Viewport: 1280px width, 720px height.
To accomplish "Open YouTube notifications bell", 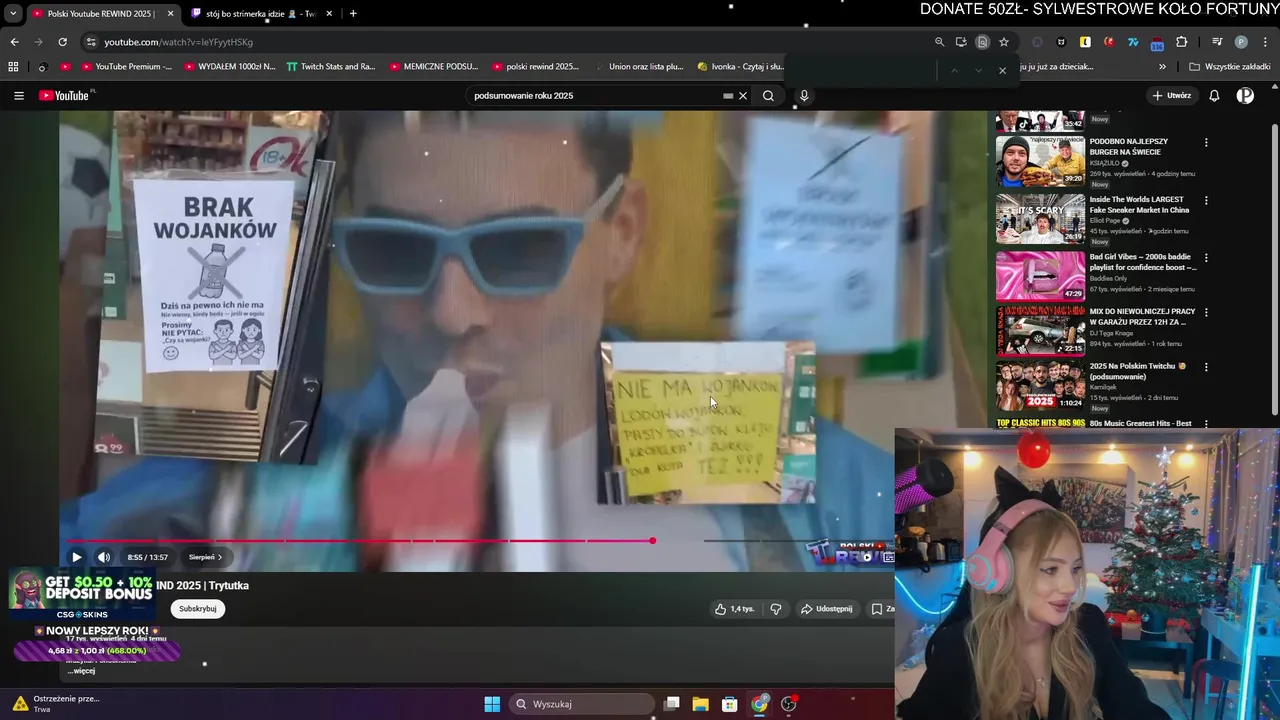I will [1214, 96].
